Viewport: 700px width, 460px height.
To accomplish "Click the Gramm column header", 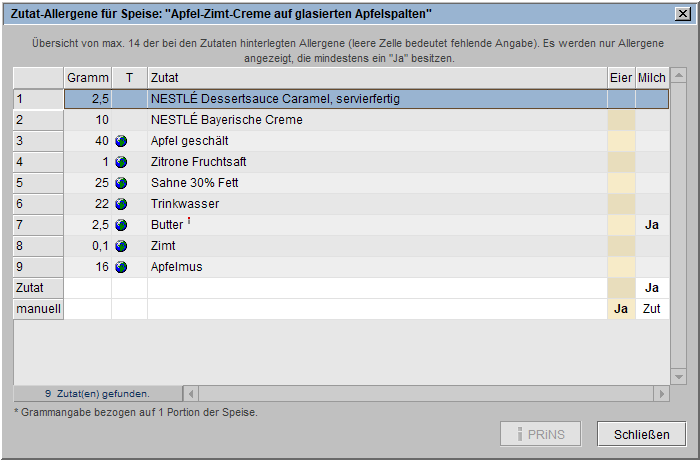I will coord(88,78).
